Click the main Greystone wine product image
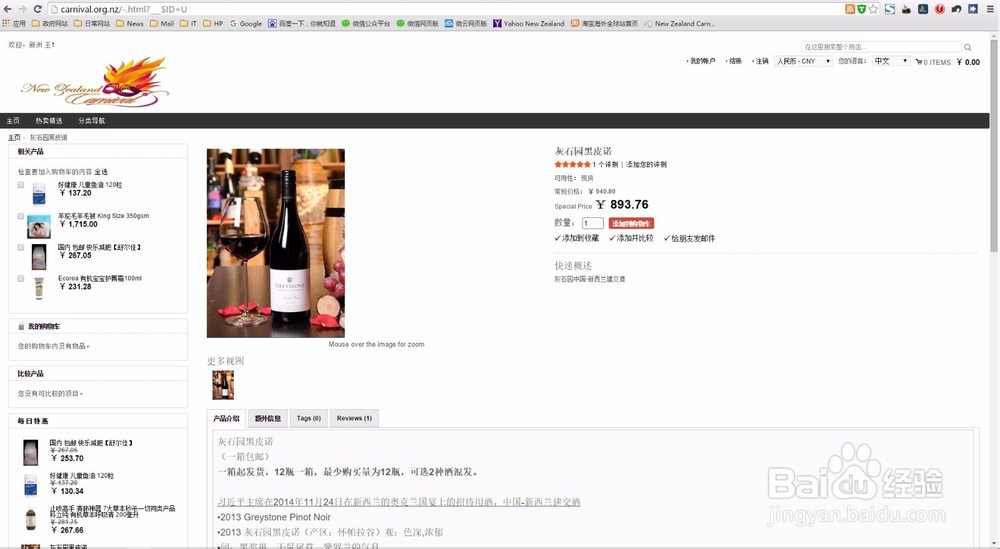 tap(276, 243)
